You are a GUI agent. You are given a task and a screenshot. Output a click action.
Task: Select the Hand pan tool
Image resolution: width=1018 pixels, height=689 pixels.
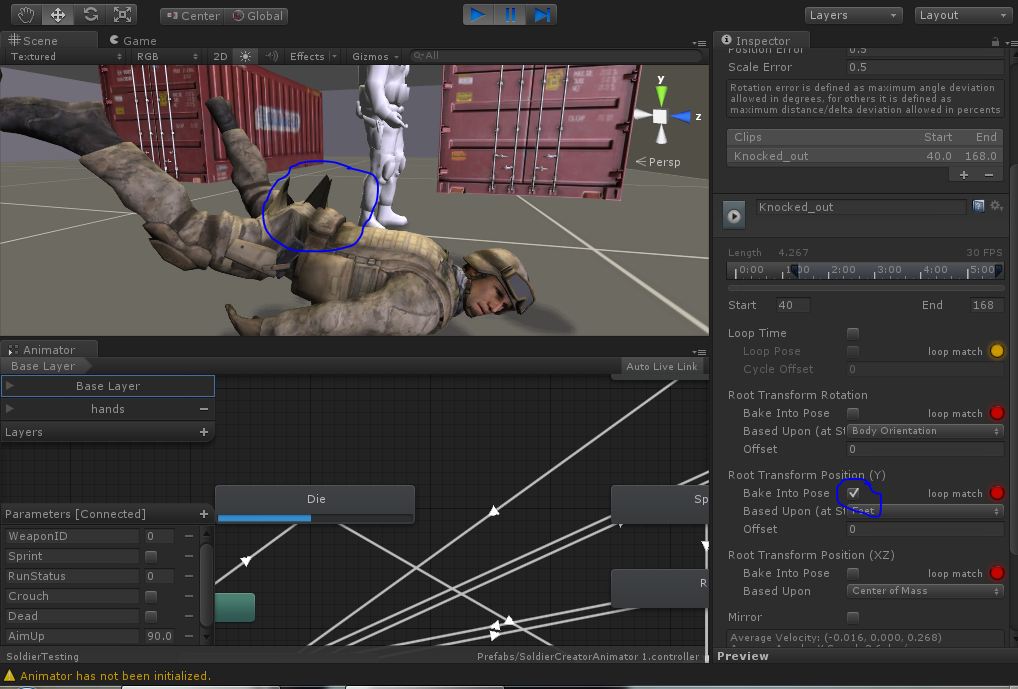coord(25,14)
